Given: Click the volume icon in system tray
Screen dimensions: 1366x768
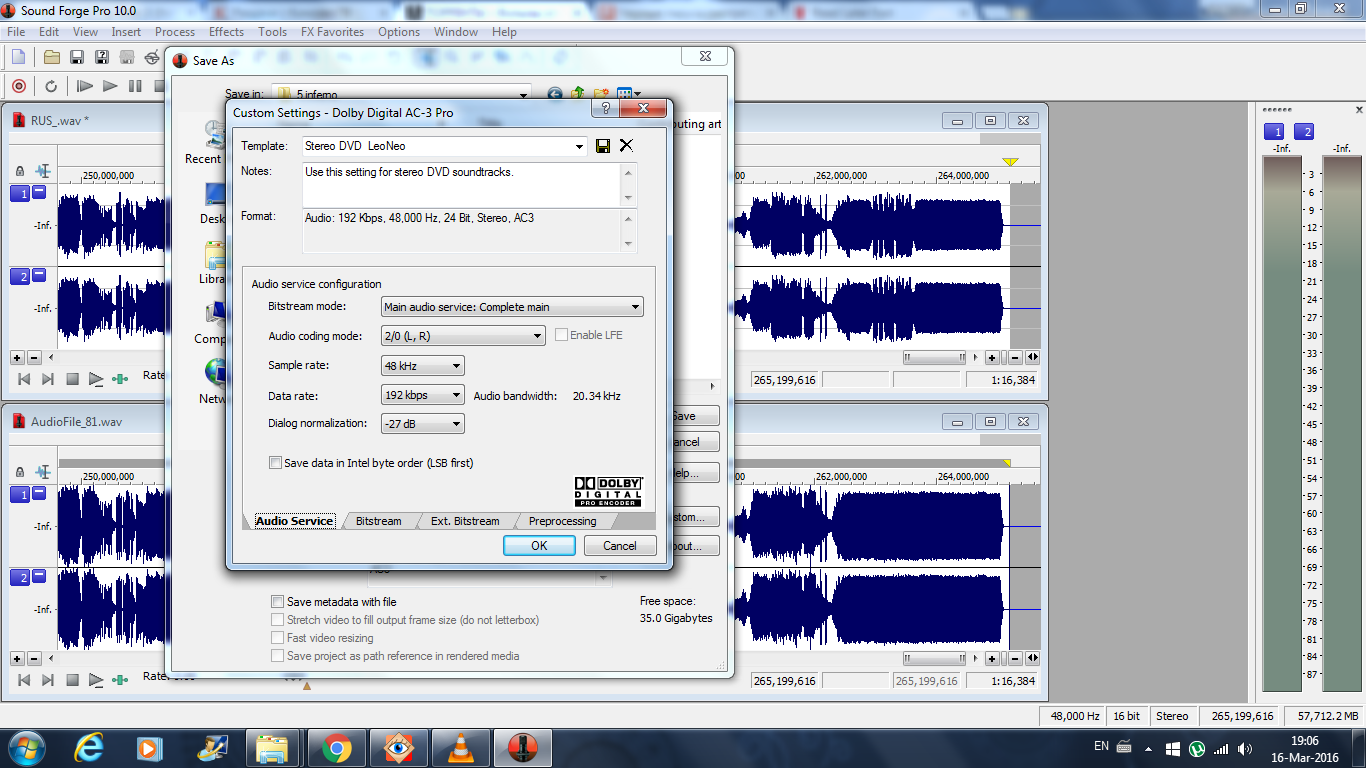Looking at the screenshot, I should 1245,748.
